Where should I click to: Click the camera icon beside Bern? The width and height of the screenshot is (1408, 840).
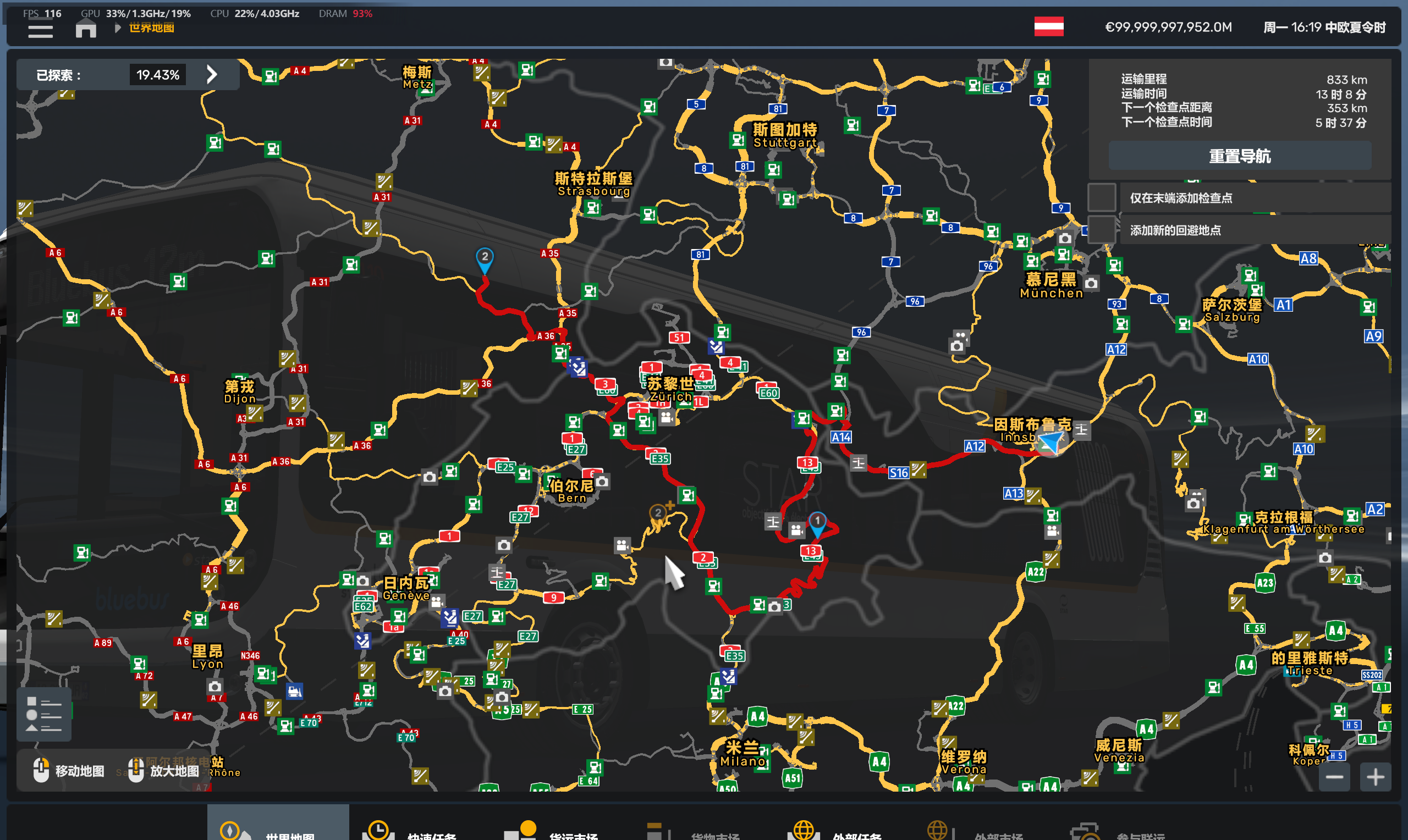[x=602, y=482]
